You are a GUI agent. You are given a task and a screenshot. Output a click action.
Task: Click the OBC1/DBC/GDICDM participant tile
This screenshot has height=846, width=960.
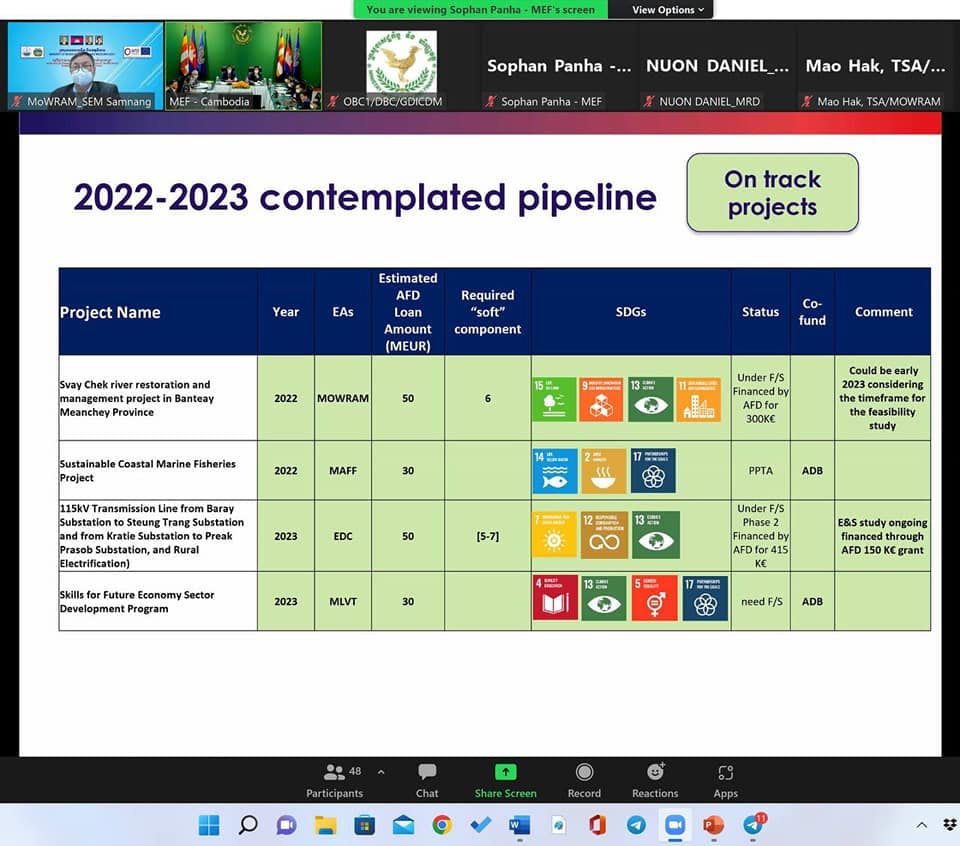[401, 65]
